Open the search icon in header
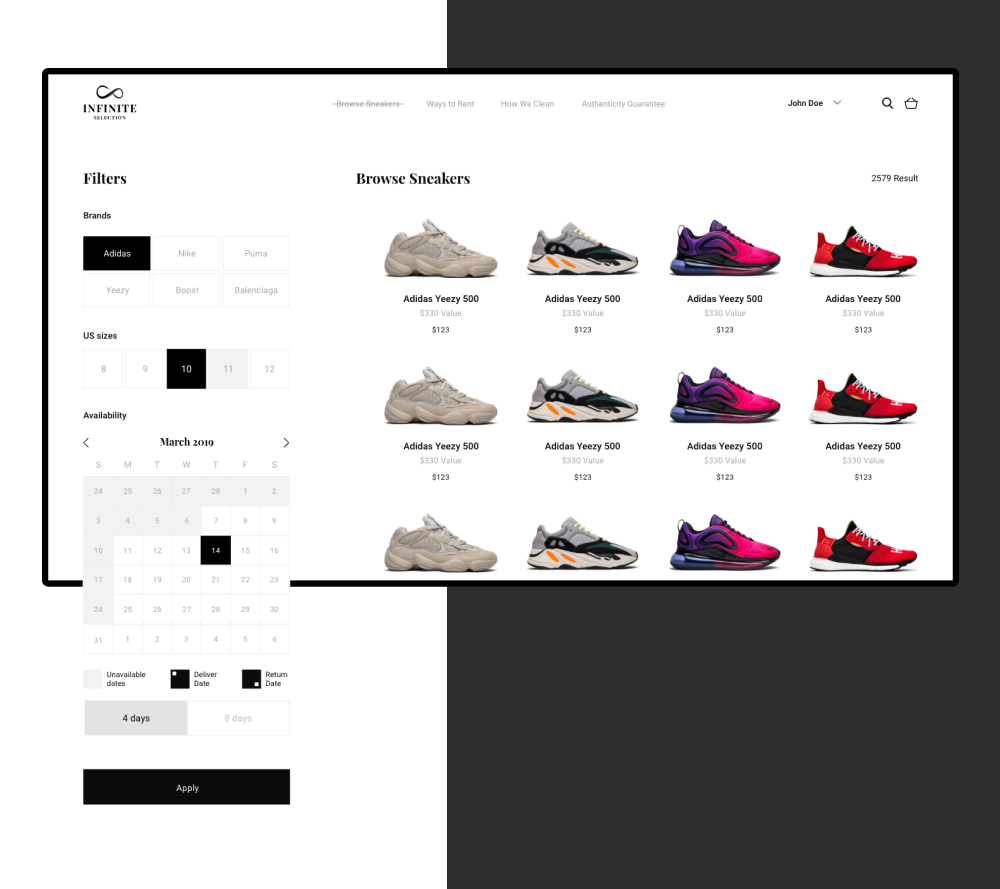This screenshot has height=889, width=1000. 887,103
